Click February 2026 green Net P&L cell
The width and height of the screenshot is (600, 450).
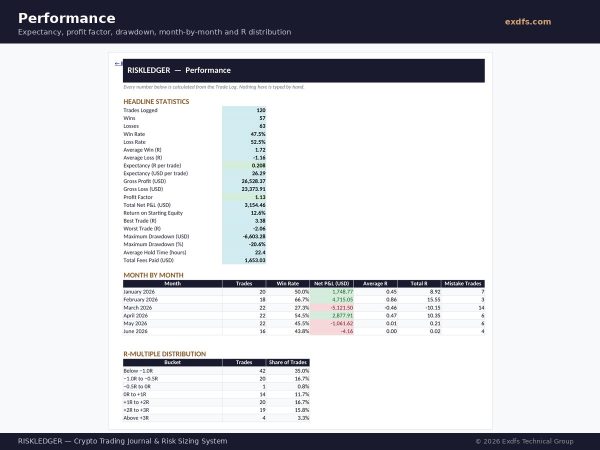point(331,300)
